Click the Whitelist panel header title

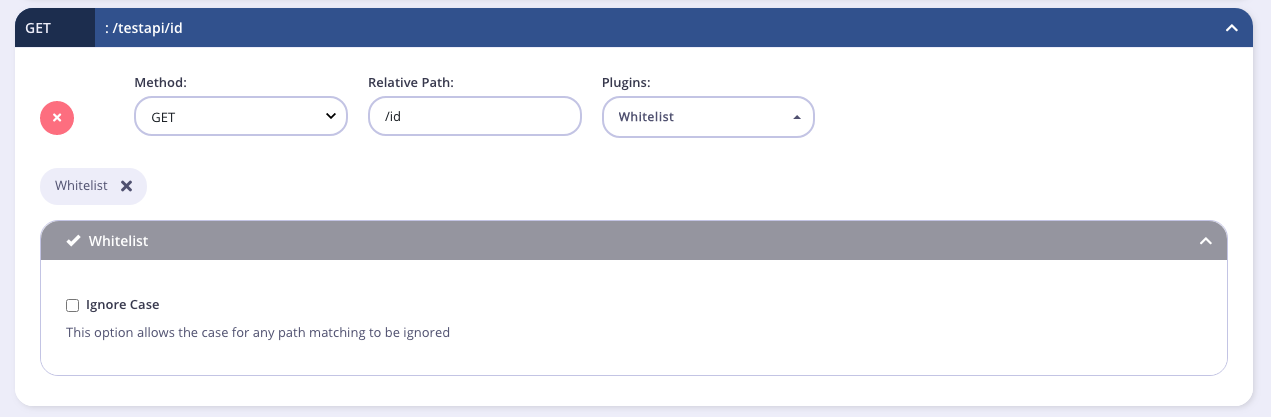[118, 241]
